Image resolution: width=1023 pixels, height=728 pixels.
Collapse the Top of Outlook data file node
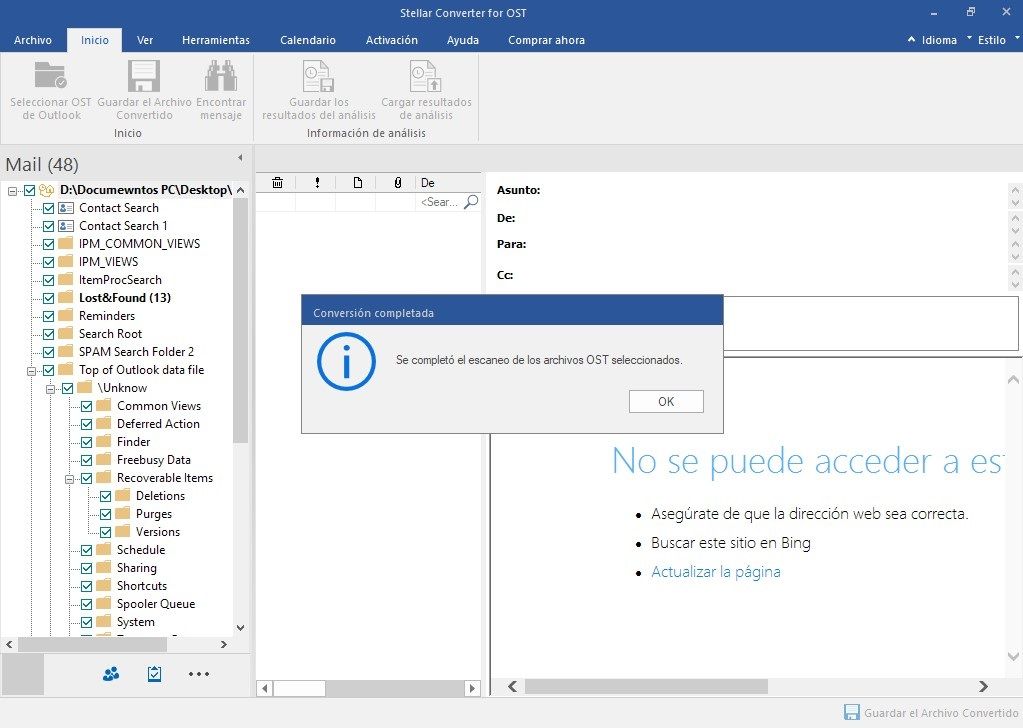31,371
